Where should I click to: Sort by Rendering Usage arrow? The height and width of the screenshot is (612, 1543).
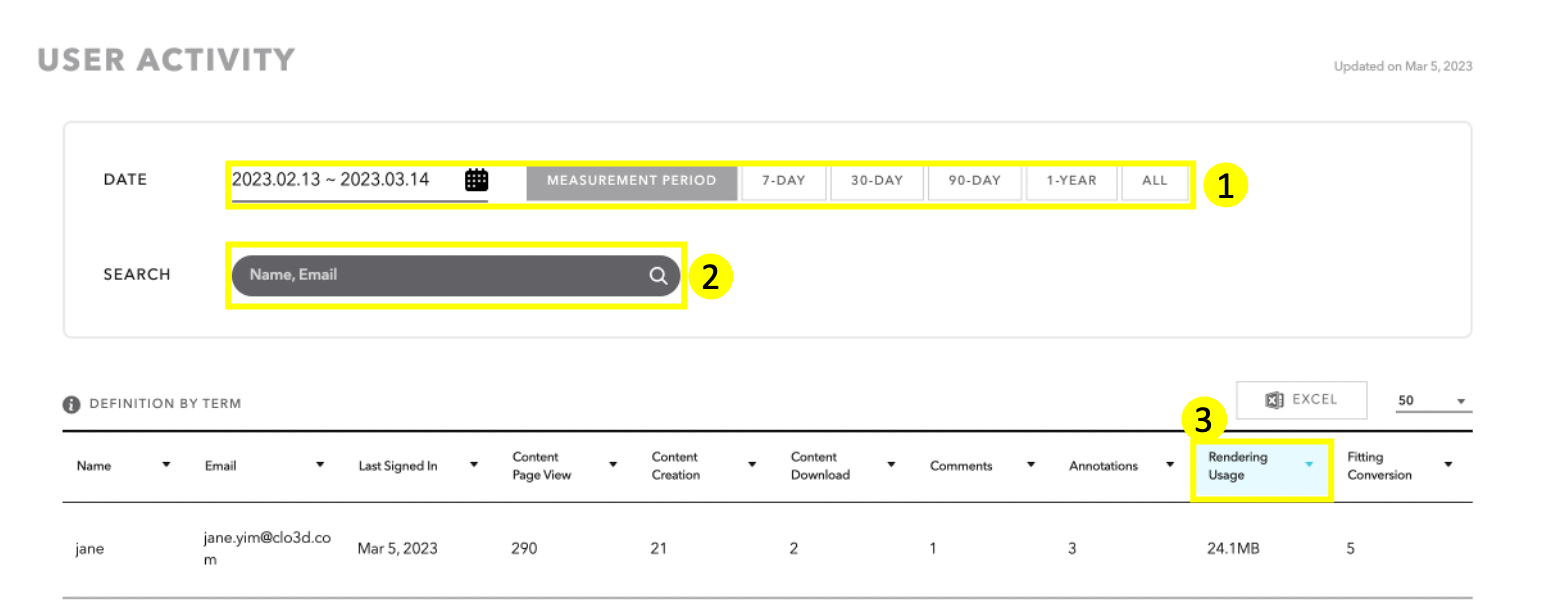[1308, 465]
